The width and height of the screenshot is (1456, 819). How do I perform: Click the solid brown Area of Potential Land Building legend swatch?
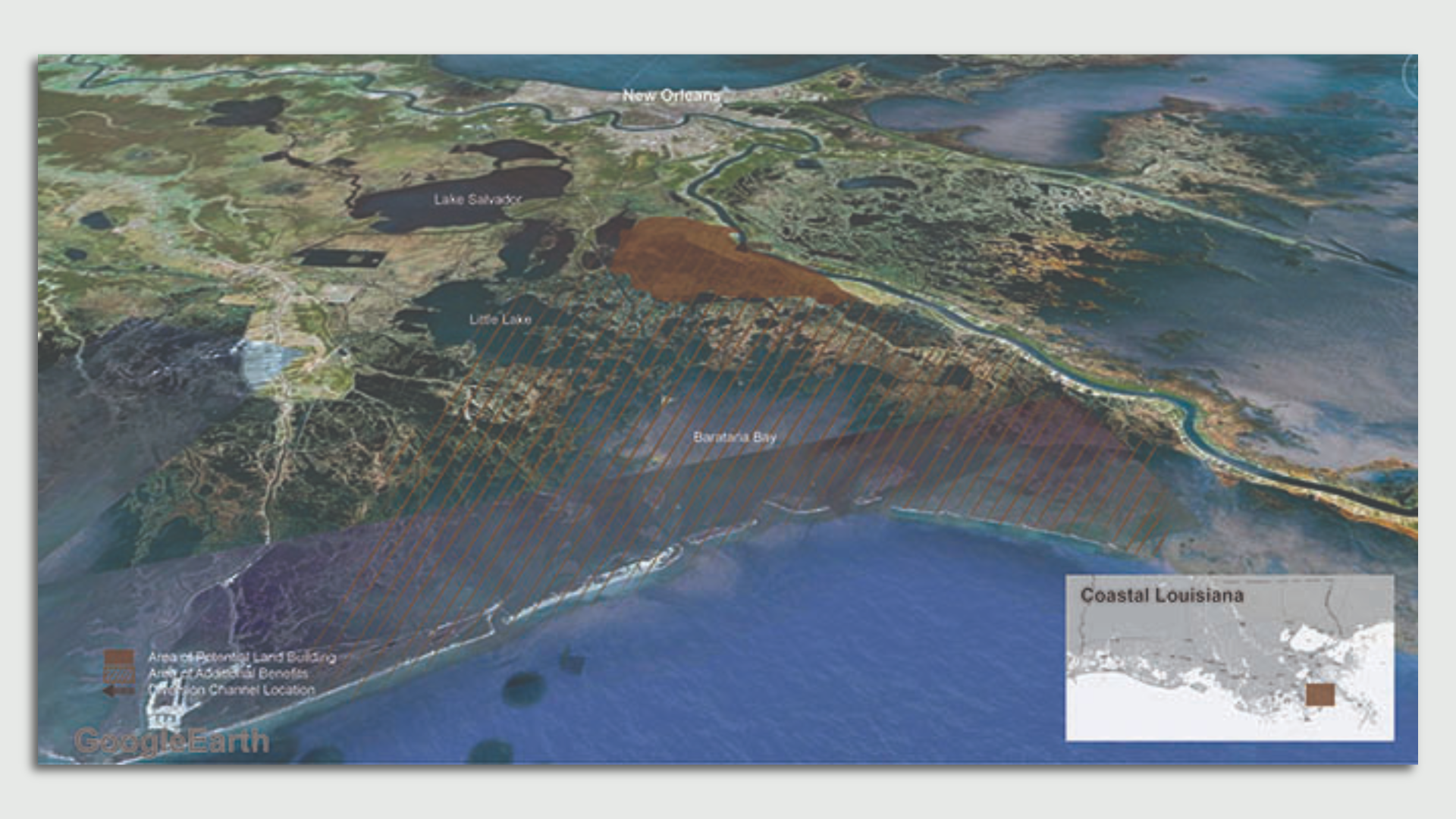point(118,657)
